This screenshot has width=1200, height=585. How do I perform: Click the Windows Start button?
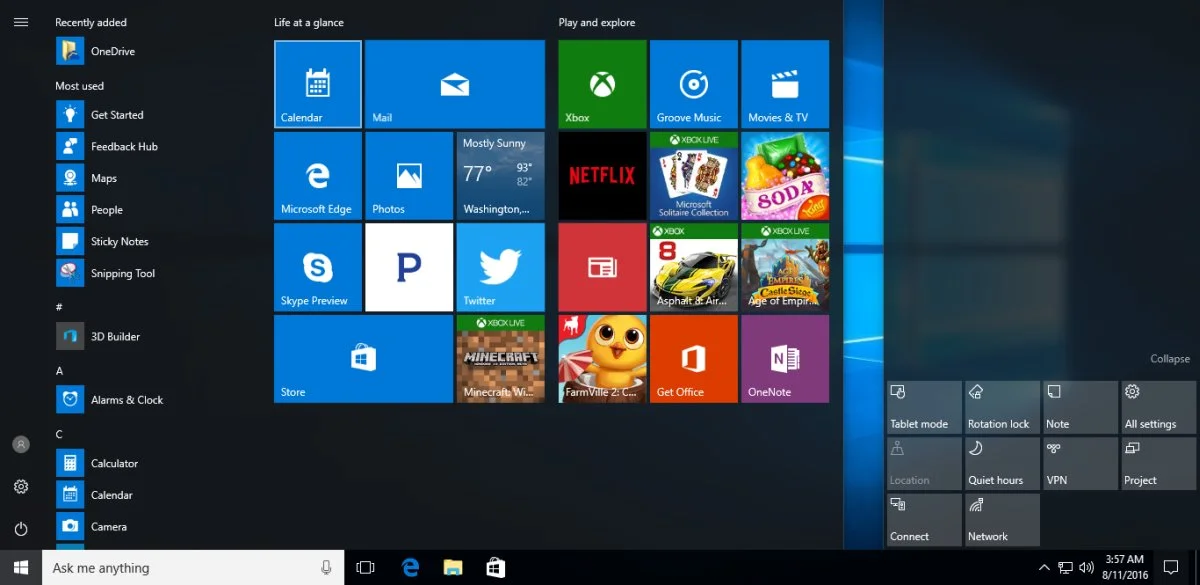21,568
